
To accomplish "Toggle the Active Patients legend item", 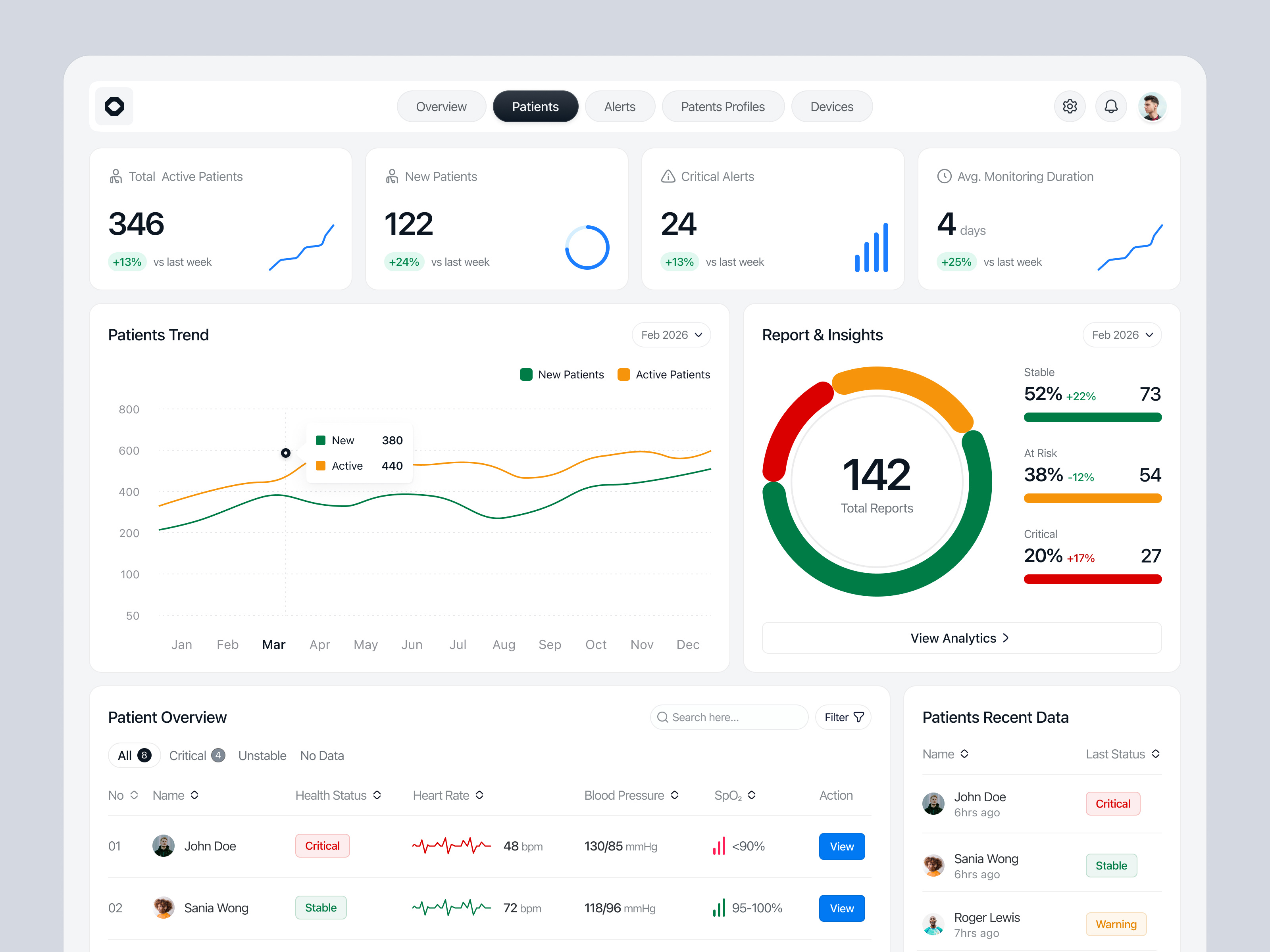I will click(663, 374).
